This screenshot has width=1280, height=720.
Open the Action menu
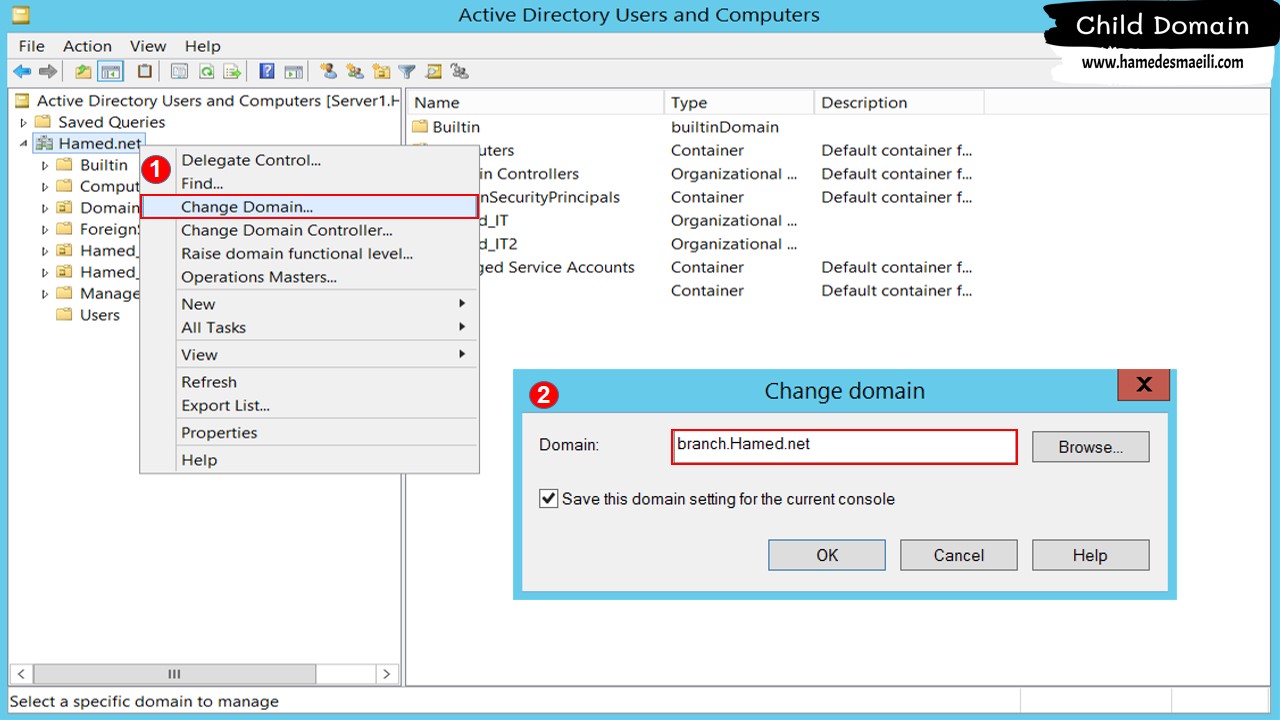pos(87,46)
